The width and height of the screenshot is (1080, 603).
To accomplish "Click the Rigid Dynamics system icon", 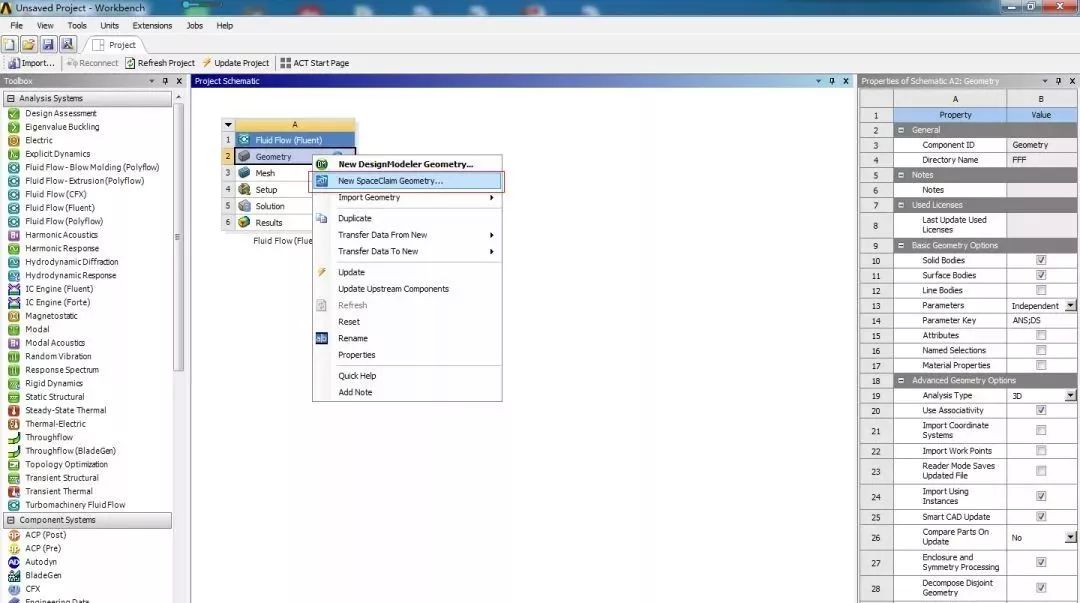I will tap(14, 383).
